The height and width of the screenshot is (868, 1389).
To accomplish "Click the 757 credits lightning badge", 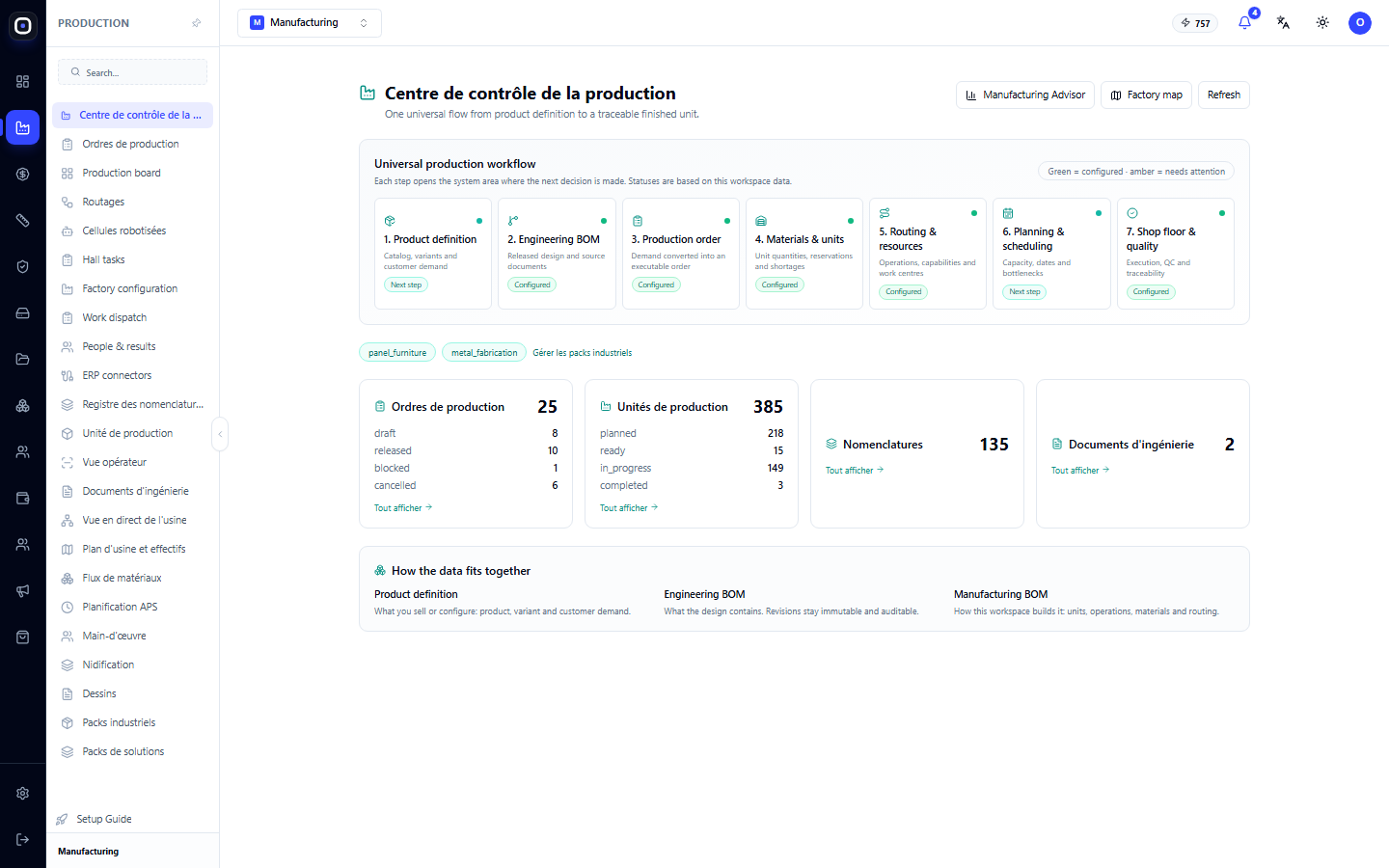I will pyautogui.click(x=1195, y=23).
